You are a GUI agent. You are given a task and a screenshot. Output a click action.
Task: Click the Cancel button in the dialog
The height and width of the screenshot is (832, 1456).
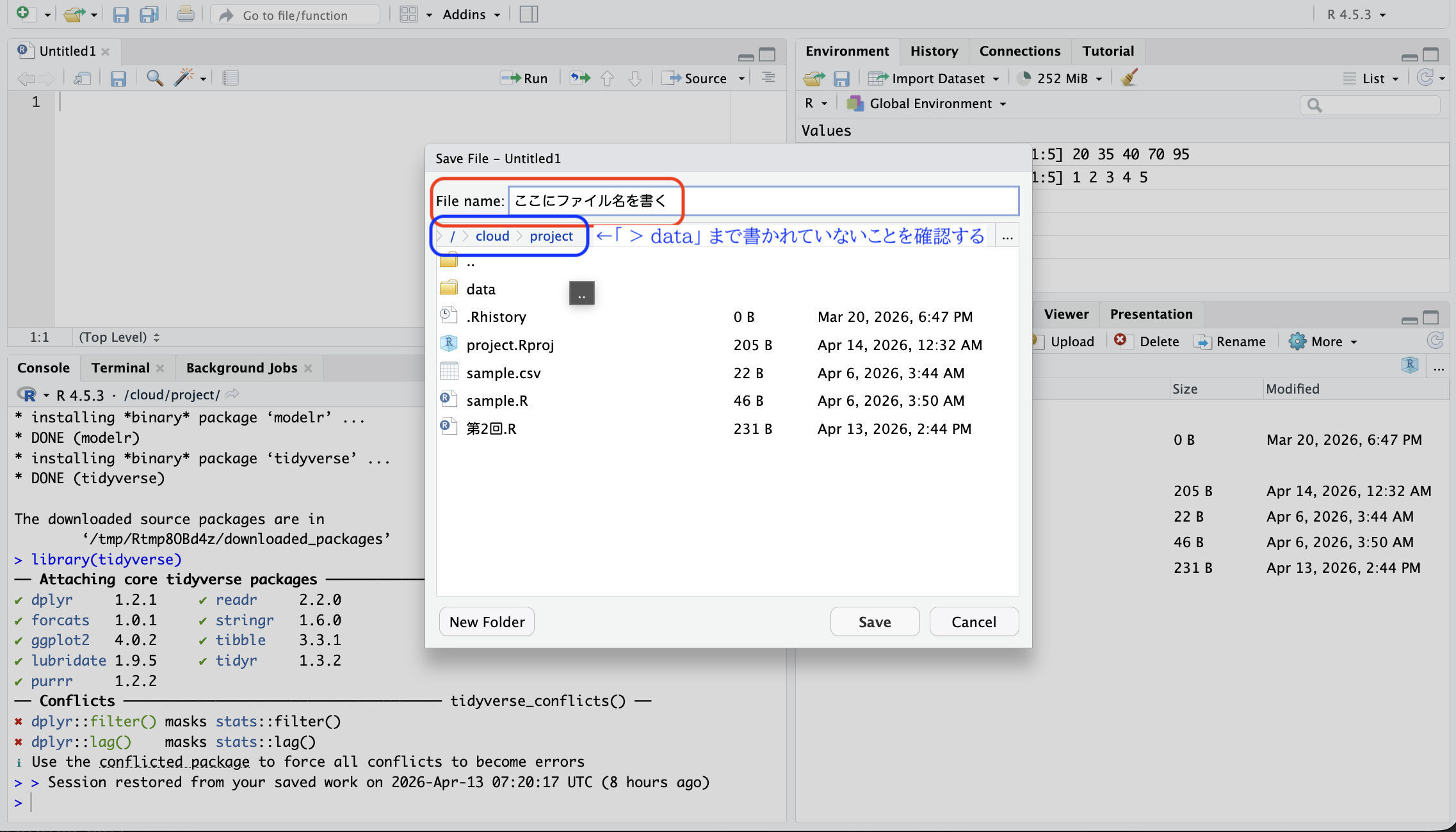click(x=973, y=621)
